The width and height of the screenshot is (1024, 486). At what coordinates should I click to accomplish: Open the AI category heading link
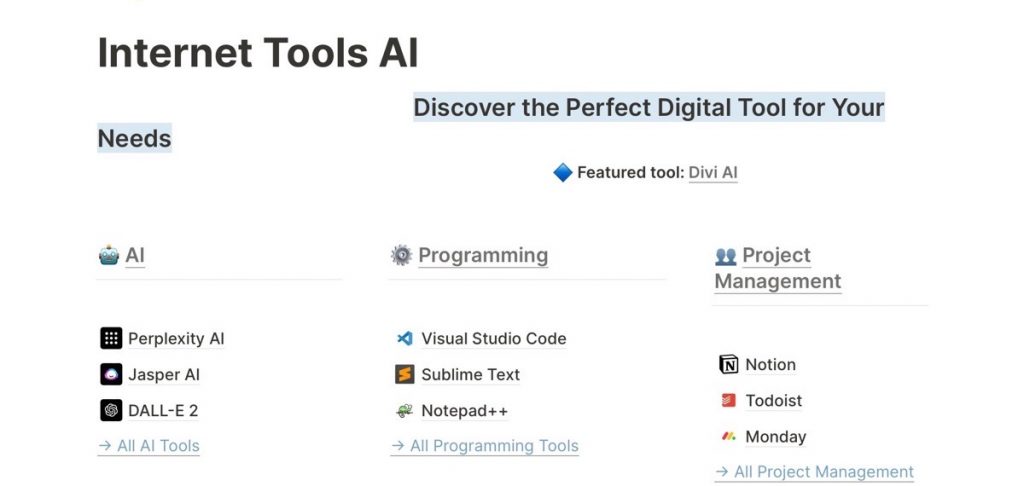135,255
